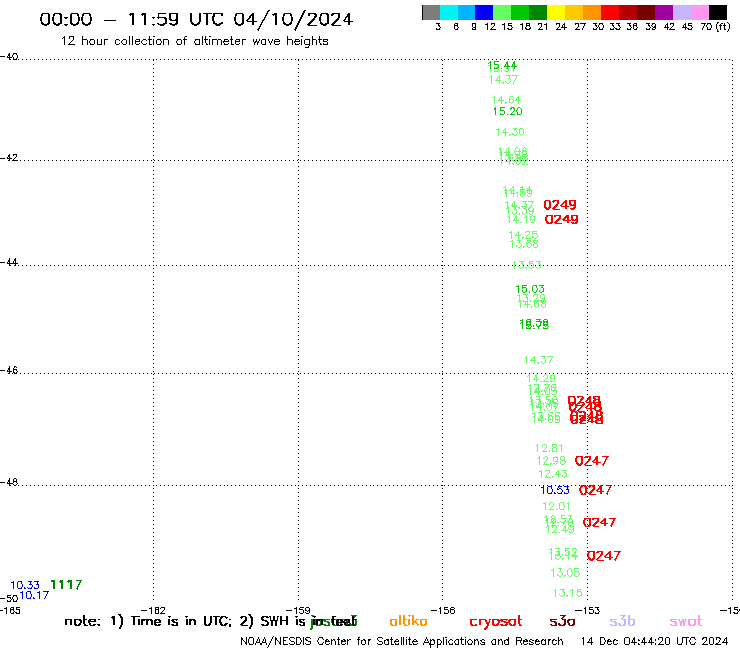740x650 pixels.
Task: Pick the pink swatch in the color scale
Action: [x=699, y=12]
